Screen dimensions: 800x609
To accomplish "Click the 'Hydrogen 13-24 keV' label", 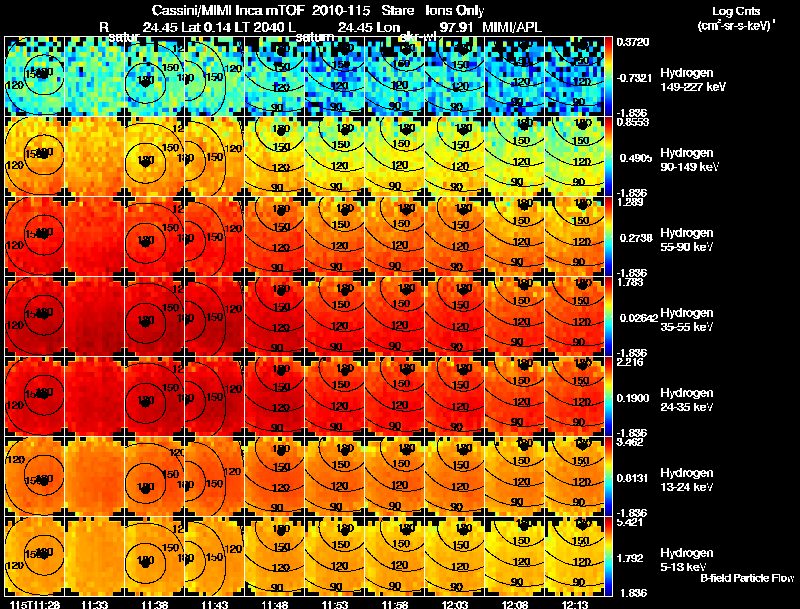I will 687,480.
